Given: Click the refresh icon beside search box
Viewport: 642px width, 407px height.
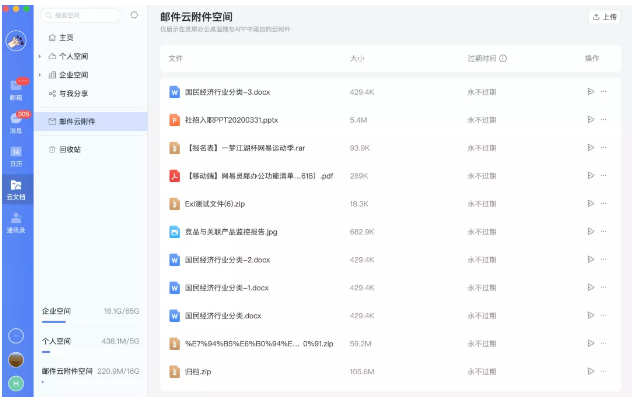Looking at the screenshot, I should [135, 16].
